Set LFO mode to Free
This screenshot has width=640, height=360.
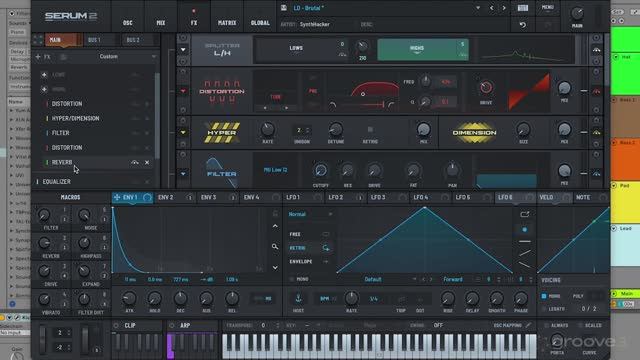(x=309, y=234)
